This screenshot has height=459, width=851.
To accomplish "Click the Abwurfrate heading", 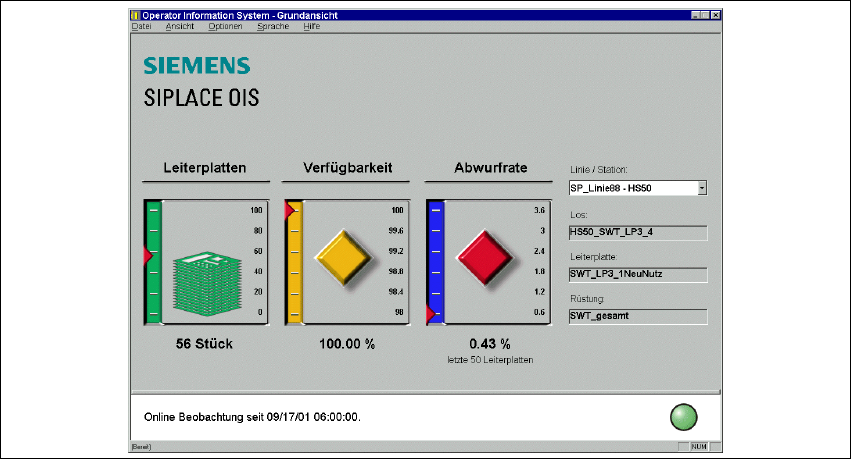I will coord(491,168).
